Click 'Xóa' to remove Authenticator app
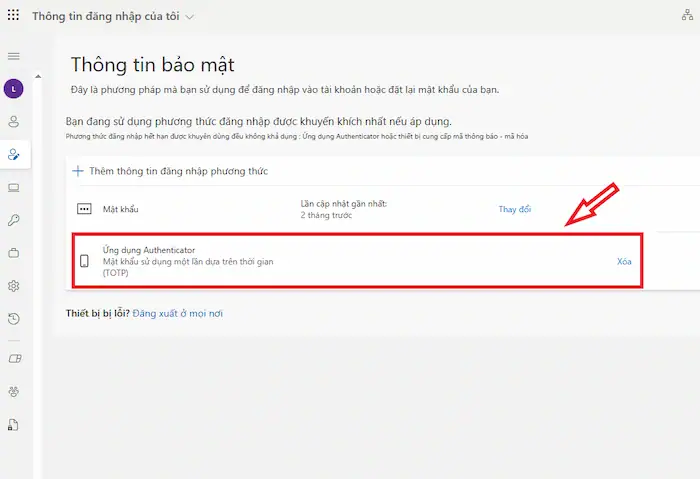Viewport: 700px width, 479px height. 624,261
